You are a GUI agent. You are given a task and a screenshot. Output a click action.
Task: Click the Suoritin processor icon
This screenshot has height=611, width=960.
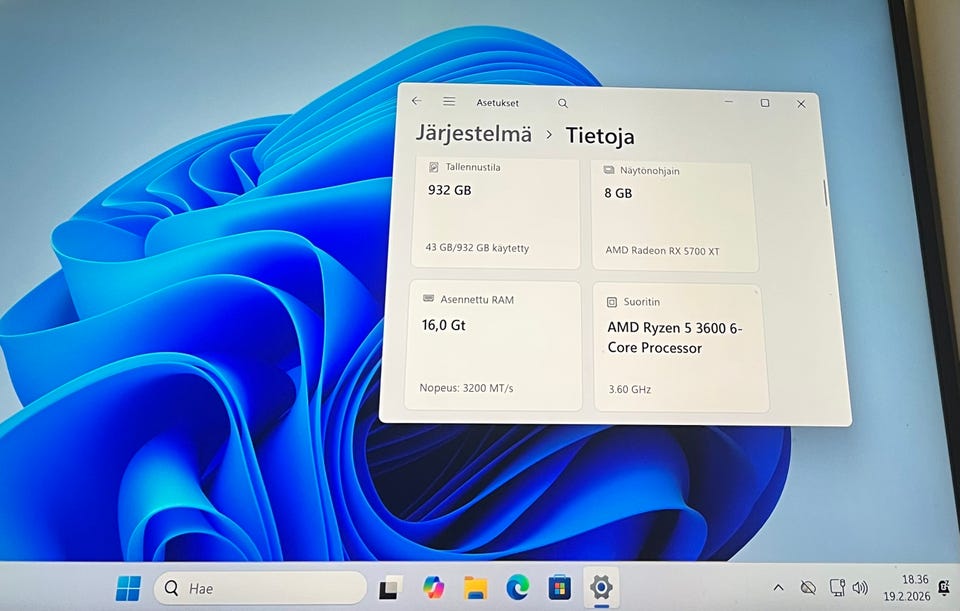coord(611,302)
